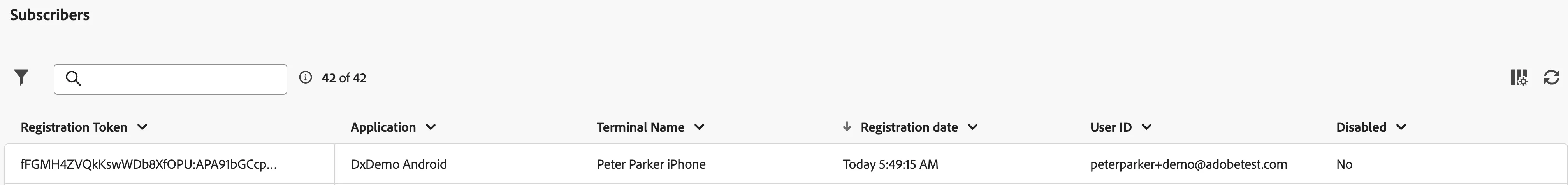Focus the subscribers search field
Image resolution: width=1568 pixels, height=185 pixels.
point(171,79)
